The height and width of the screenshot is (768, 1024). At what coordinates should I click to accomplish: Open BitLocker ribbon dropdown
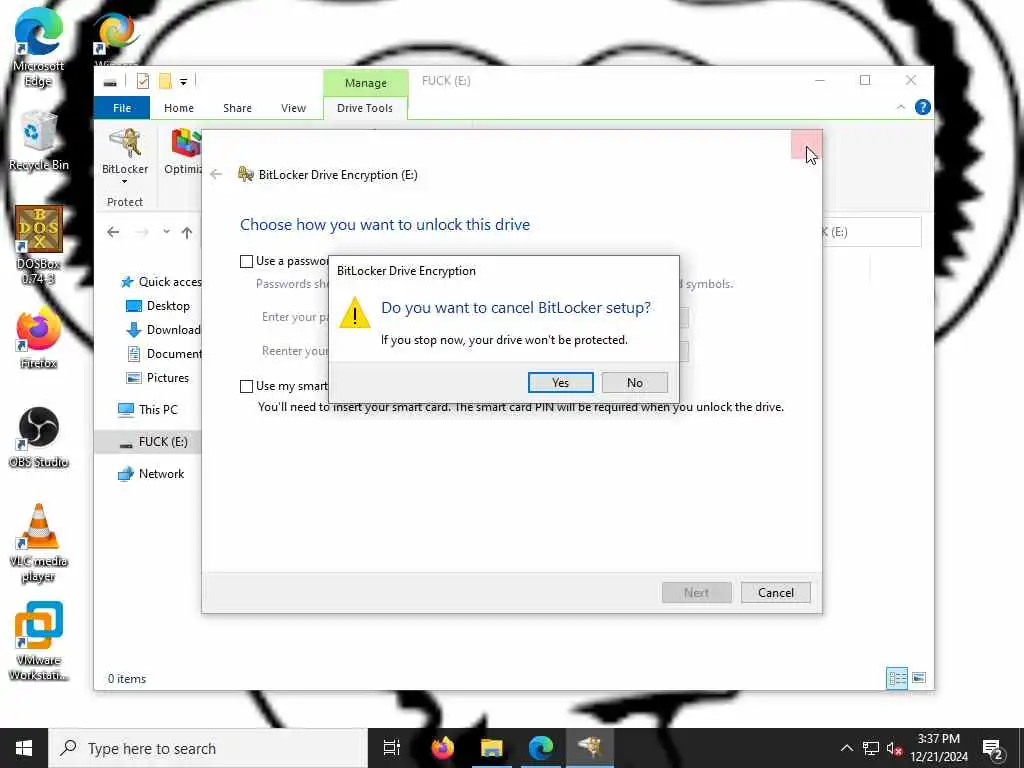coord(125,157)
